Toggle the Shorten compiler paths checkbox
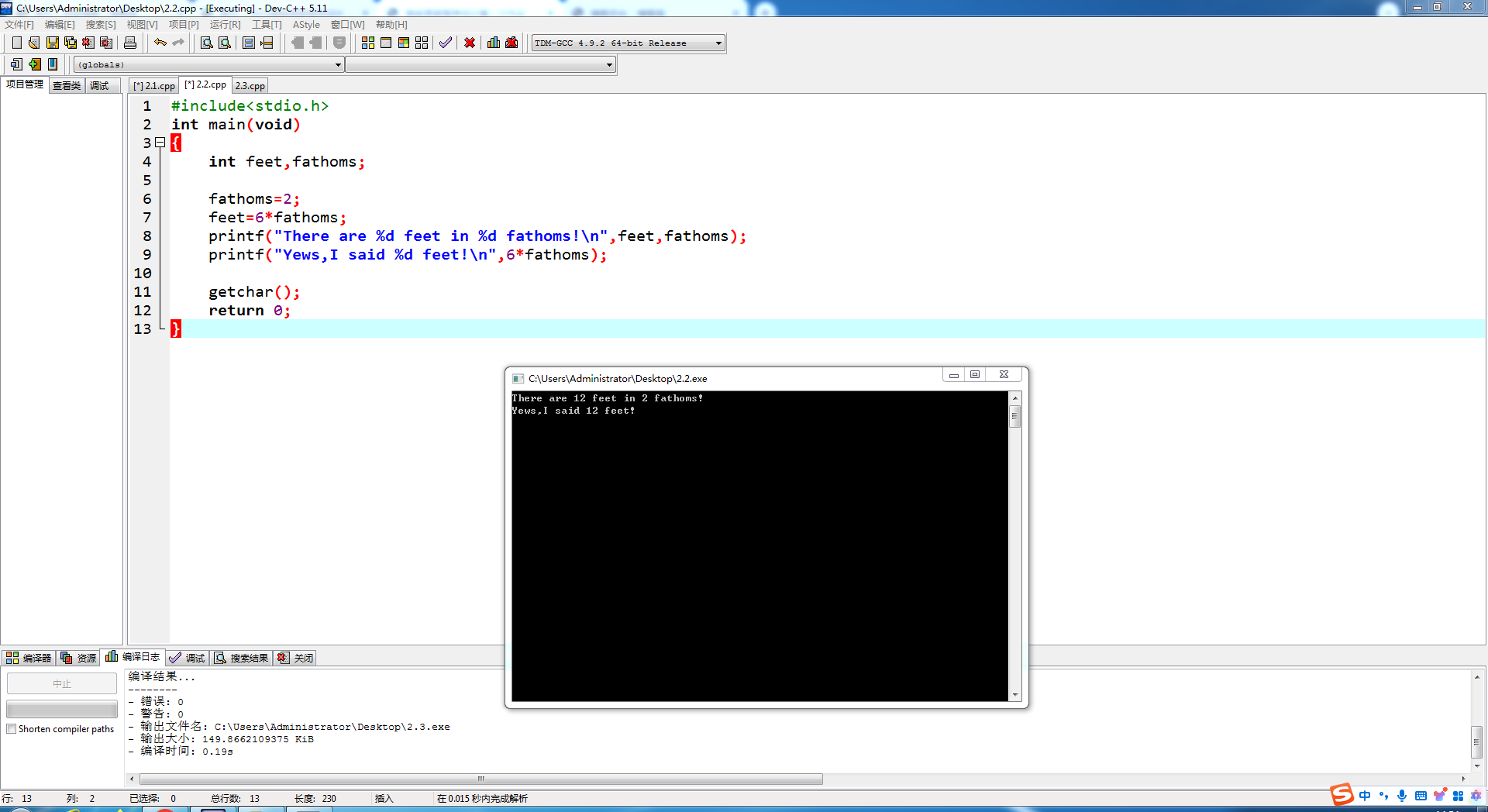The height and width of the screenshot is (812, 1488). point(12,729)
